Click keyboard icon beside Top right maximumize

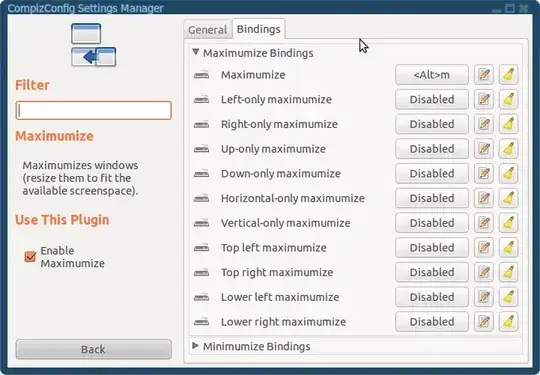(201, 272)
